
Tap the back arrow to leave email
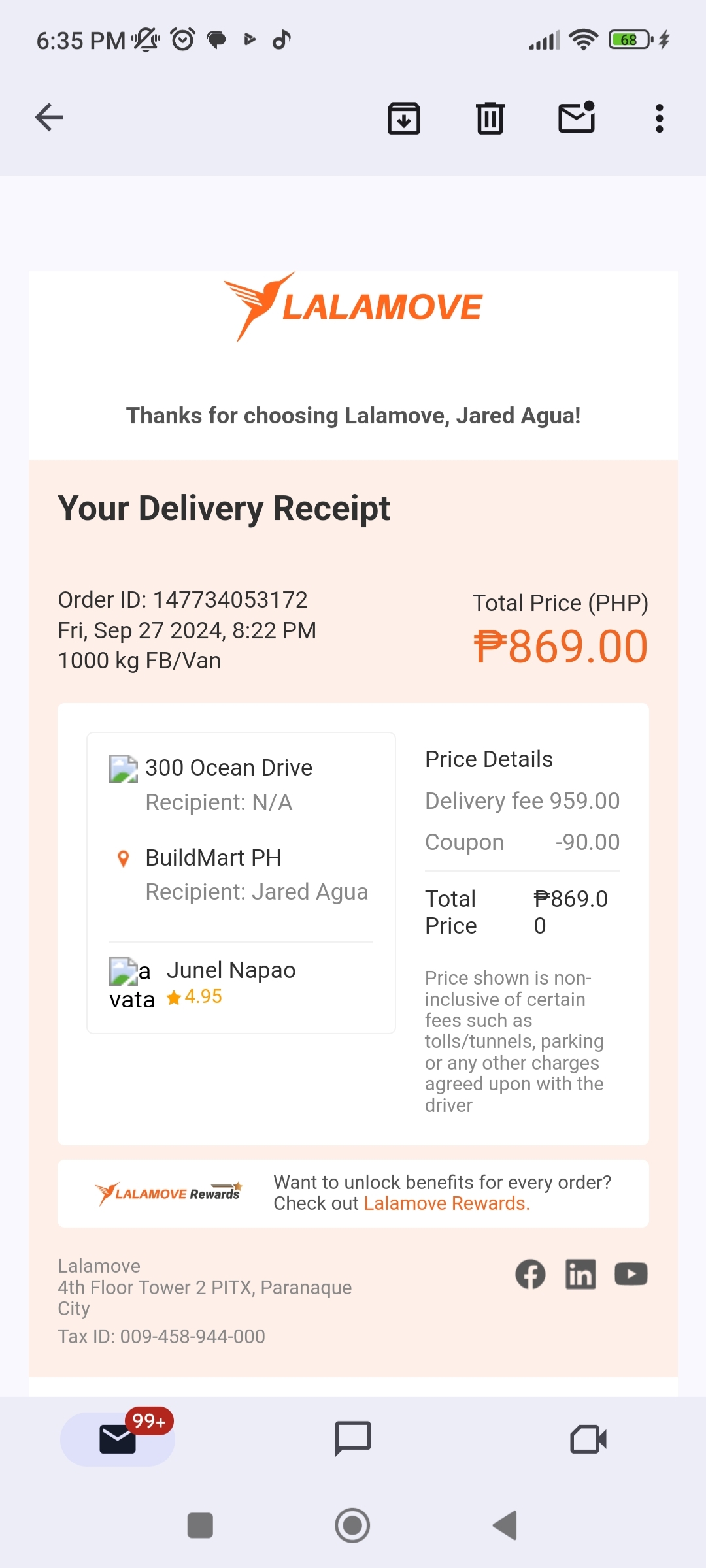pos(50,118)
